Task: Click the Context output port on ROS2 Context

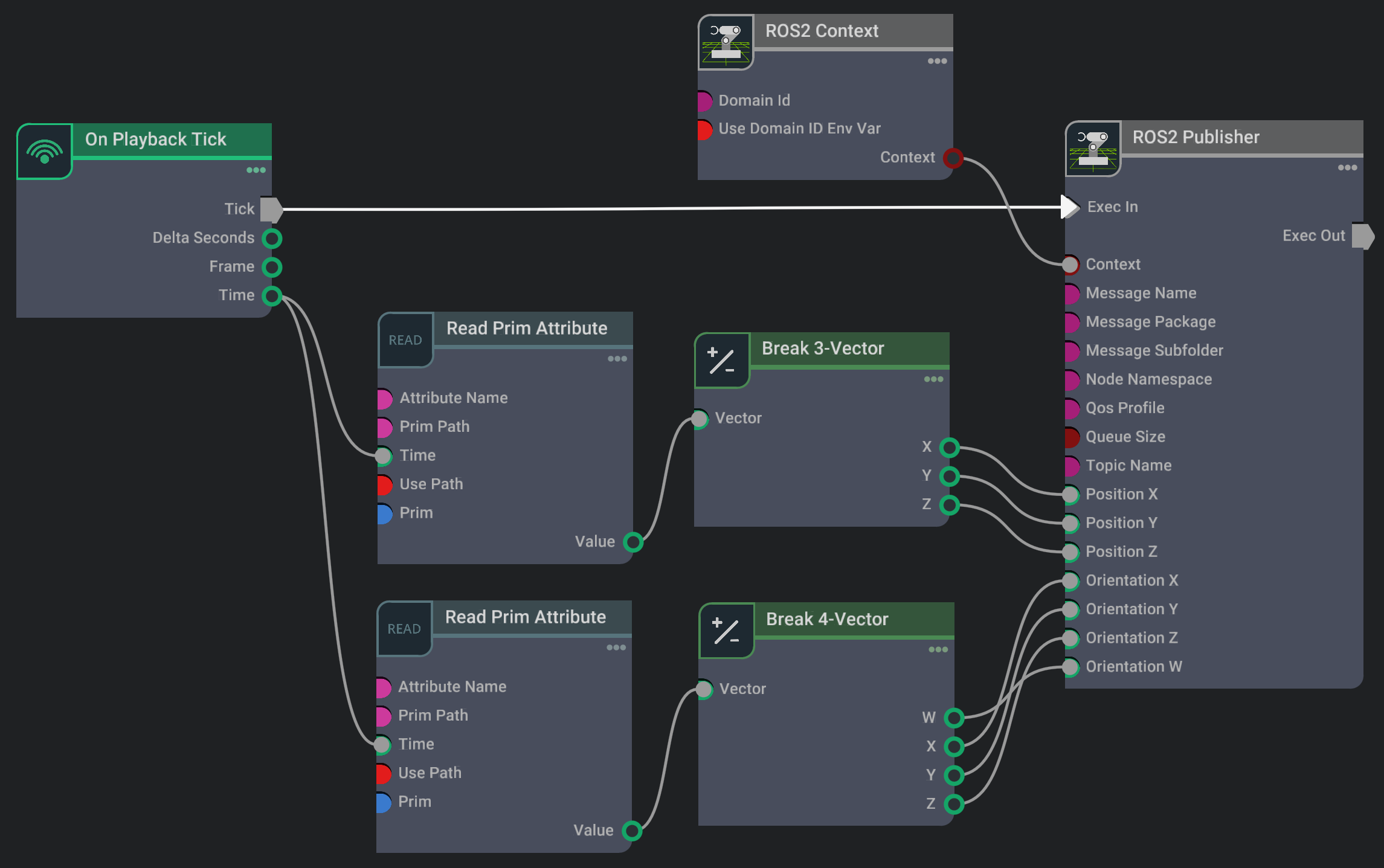Action: tap(953, 158)
